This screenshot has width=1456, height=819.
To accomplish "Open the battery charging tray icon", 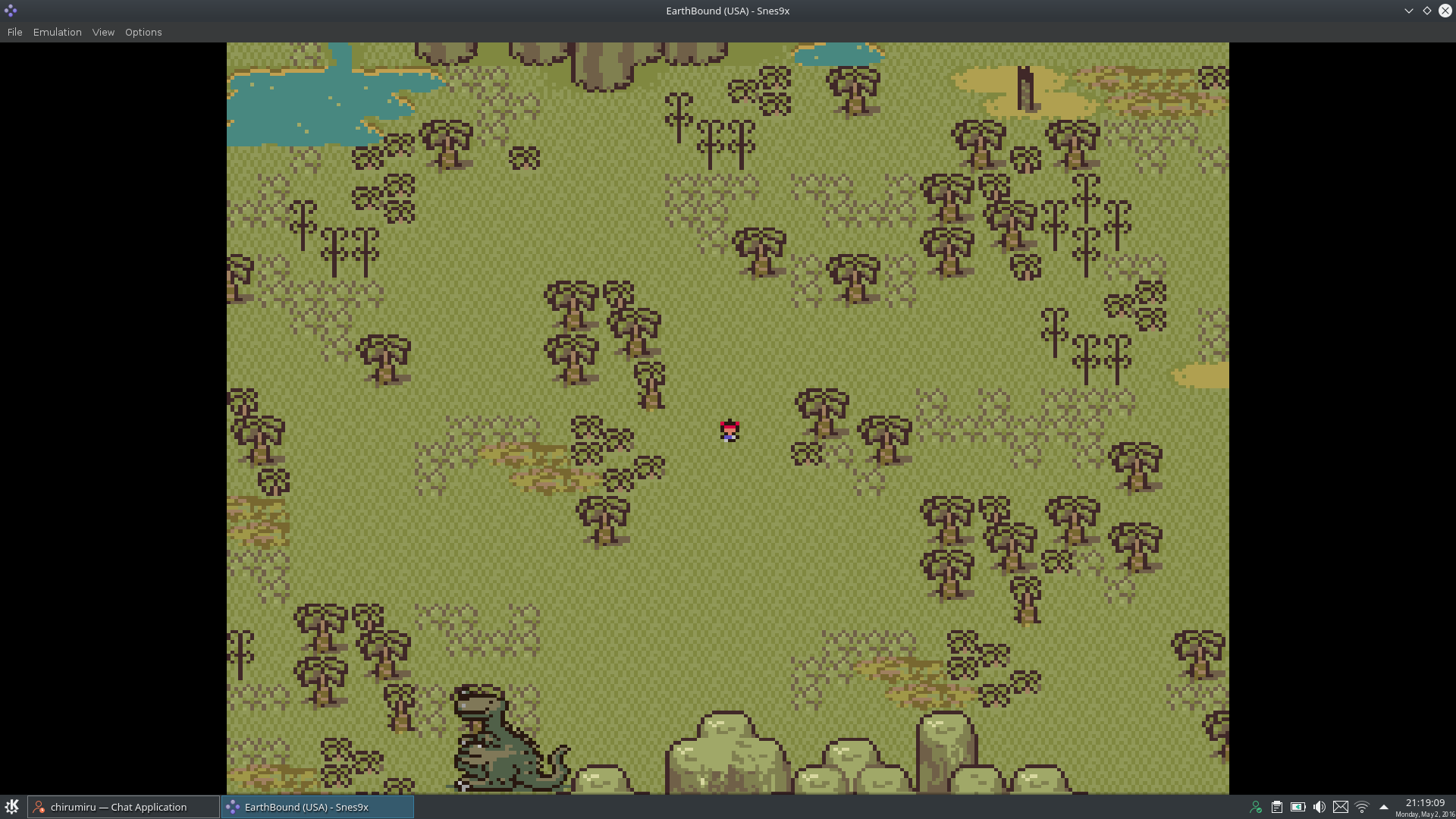I will coord(1298,807).
